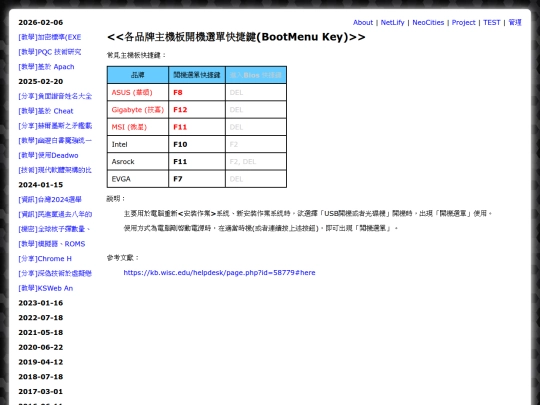This screenshot has height=405, width=540.
Task: Open the [機密] sidebar article
Action: tap(54, 229)
